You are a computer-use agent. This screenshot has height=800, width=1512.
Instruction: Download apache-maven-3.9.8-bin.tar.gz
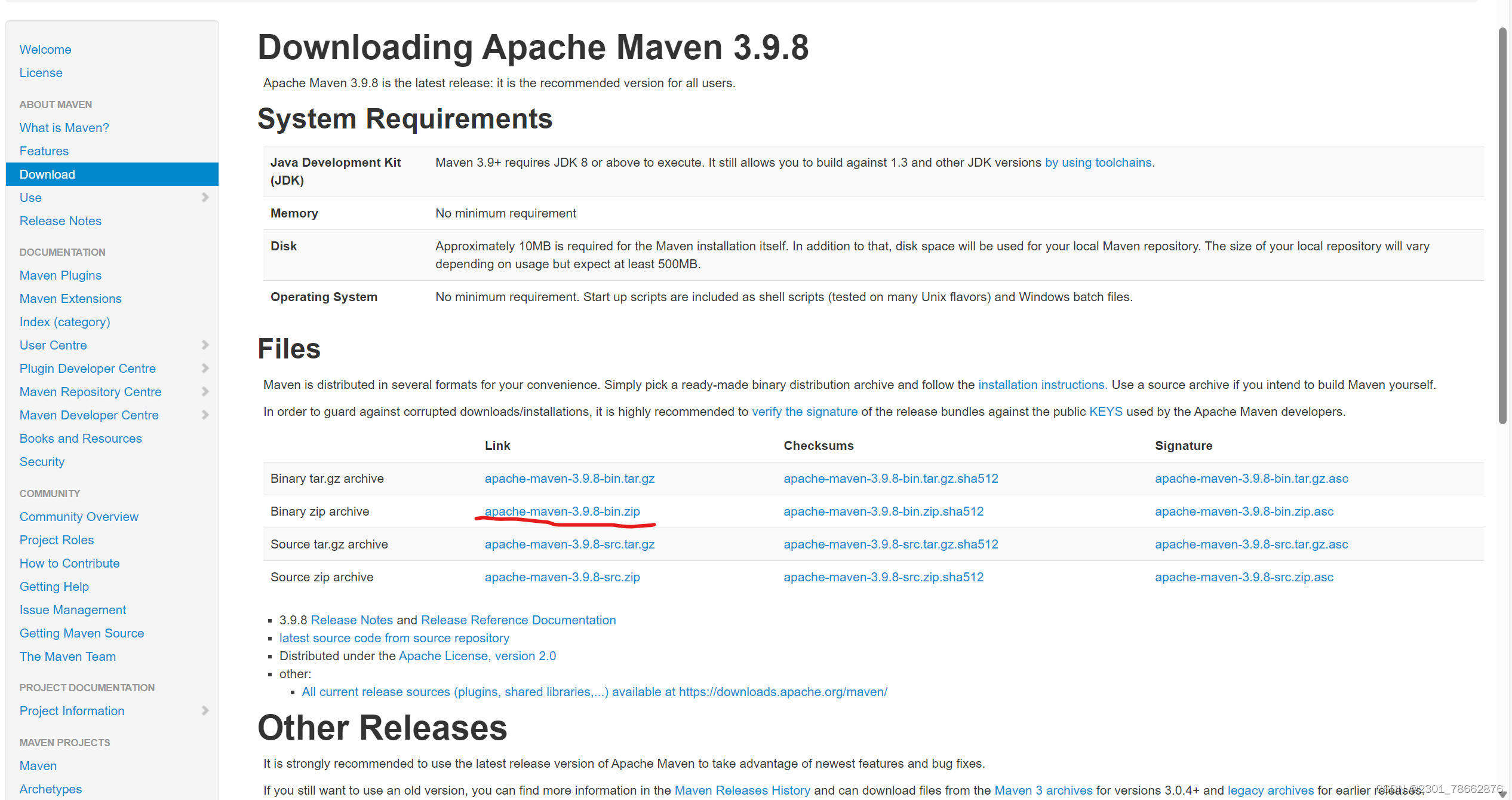[x=570, y=479]
